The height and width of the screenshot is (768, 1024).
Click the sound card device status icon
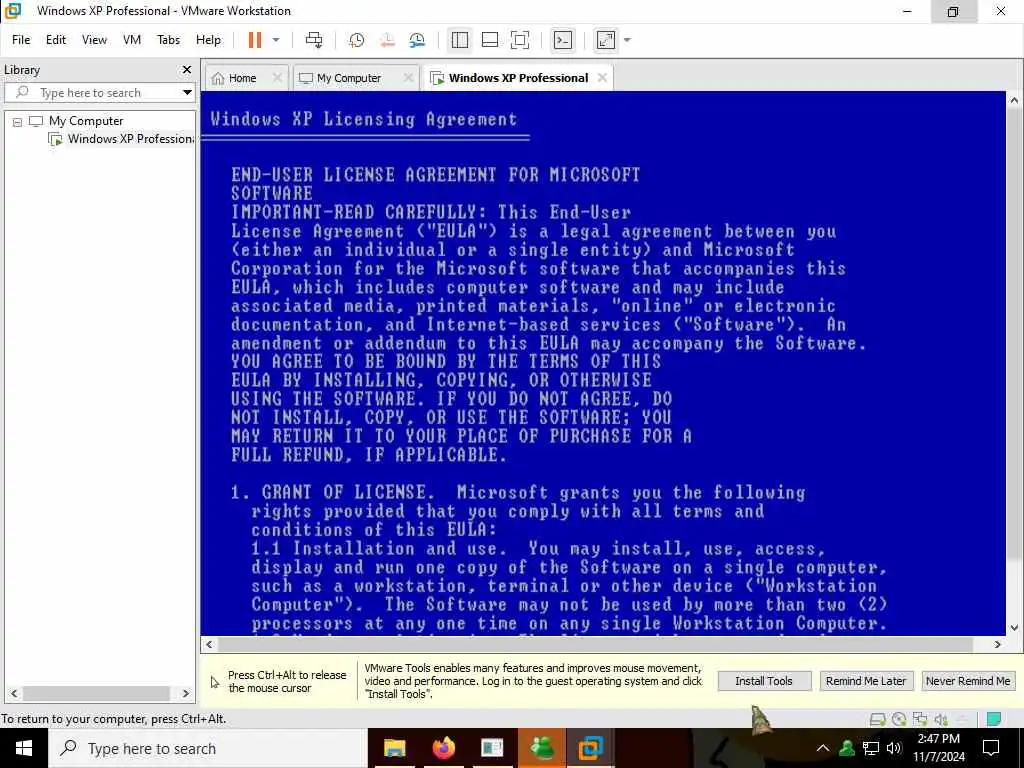(x=941, y=719)
